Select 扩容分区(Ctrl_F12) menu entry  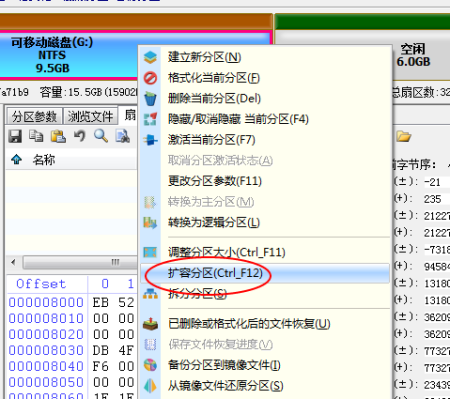click(x=265, y=273)
